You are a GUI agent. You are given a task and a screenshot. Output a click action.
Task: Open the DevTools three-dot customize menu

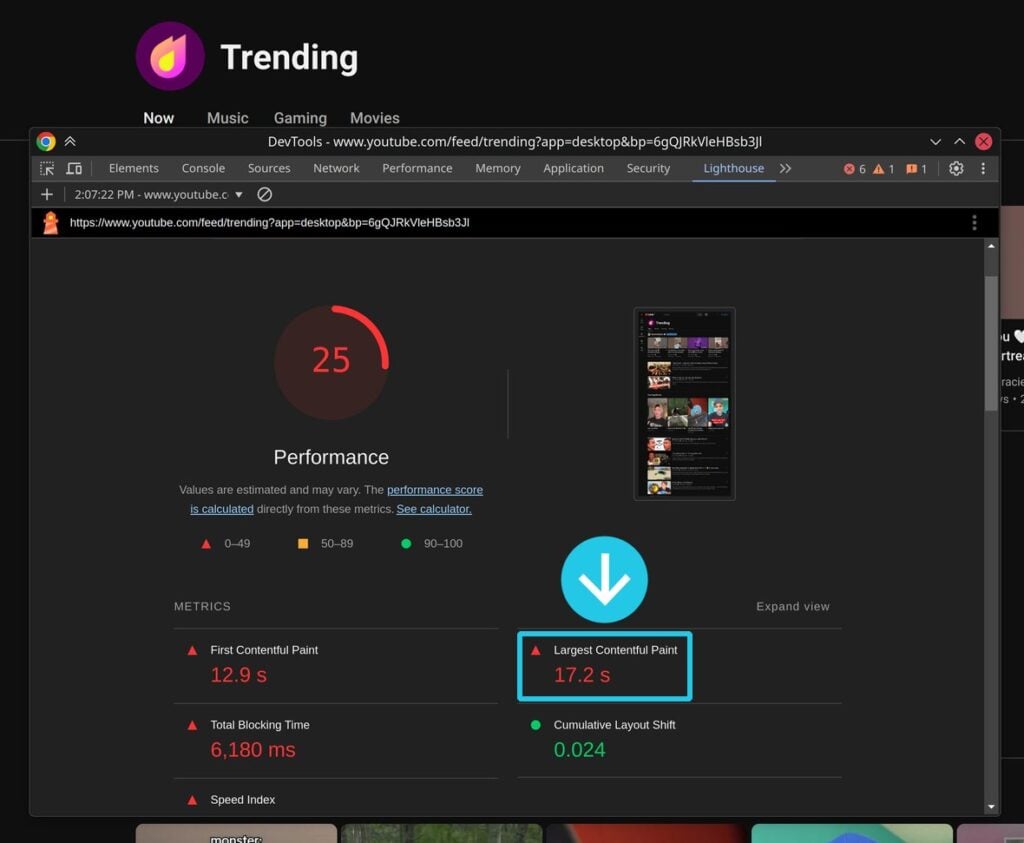pyautogui.click(x=983, y=168)
